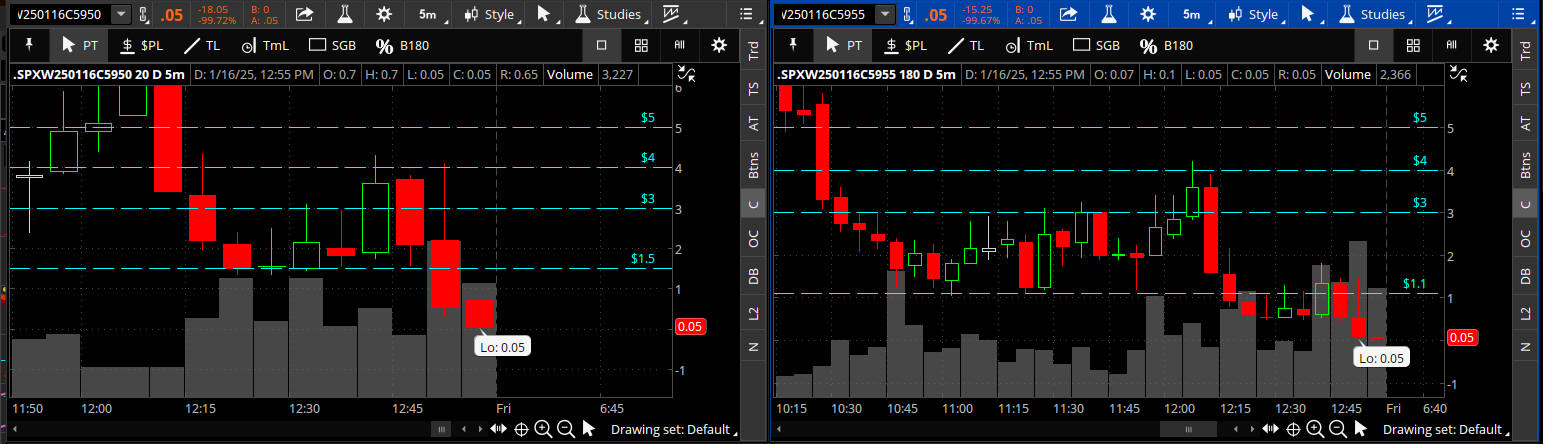Open the Trd tab on the right sidebar
1543x444 pixels.
[1525, 52]
